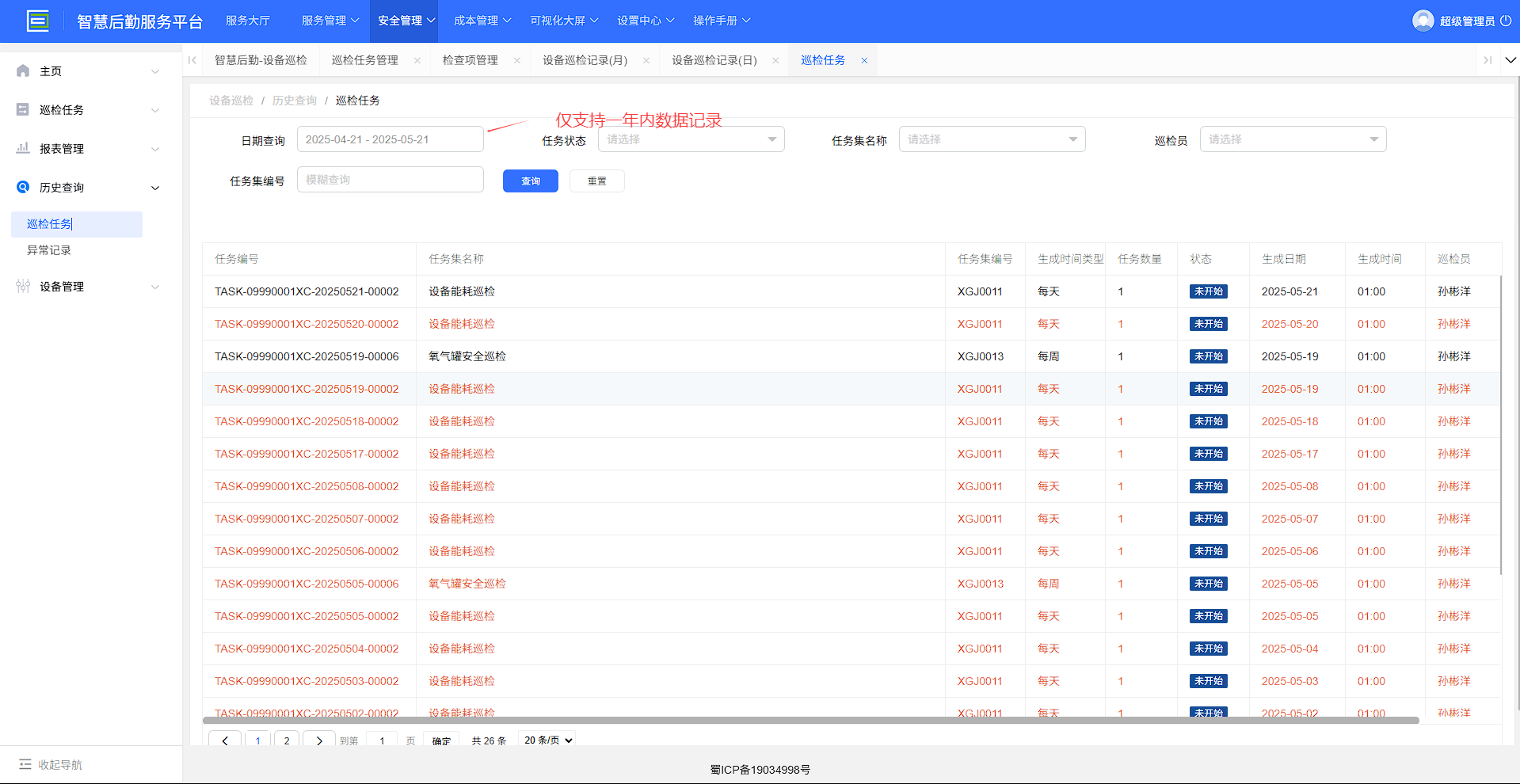Click 收起导航 label to collapse sidebar

[x=60, y=764]
